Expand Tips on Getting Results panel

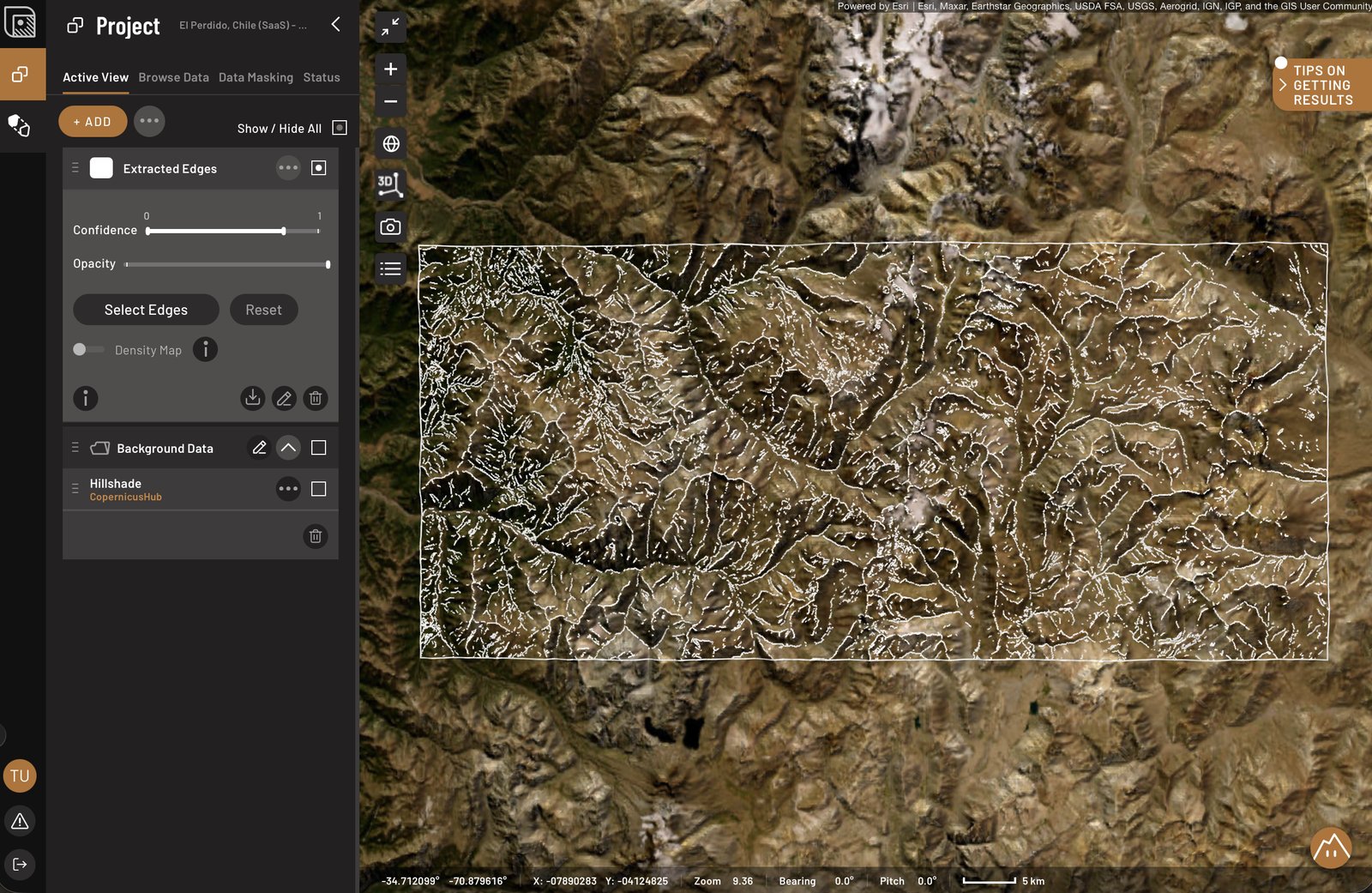(x=1322, y=85)
